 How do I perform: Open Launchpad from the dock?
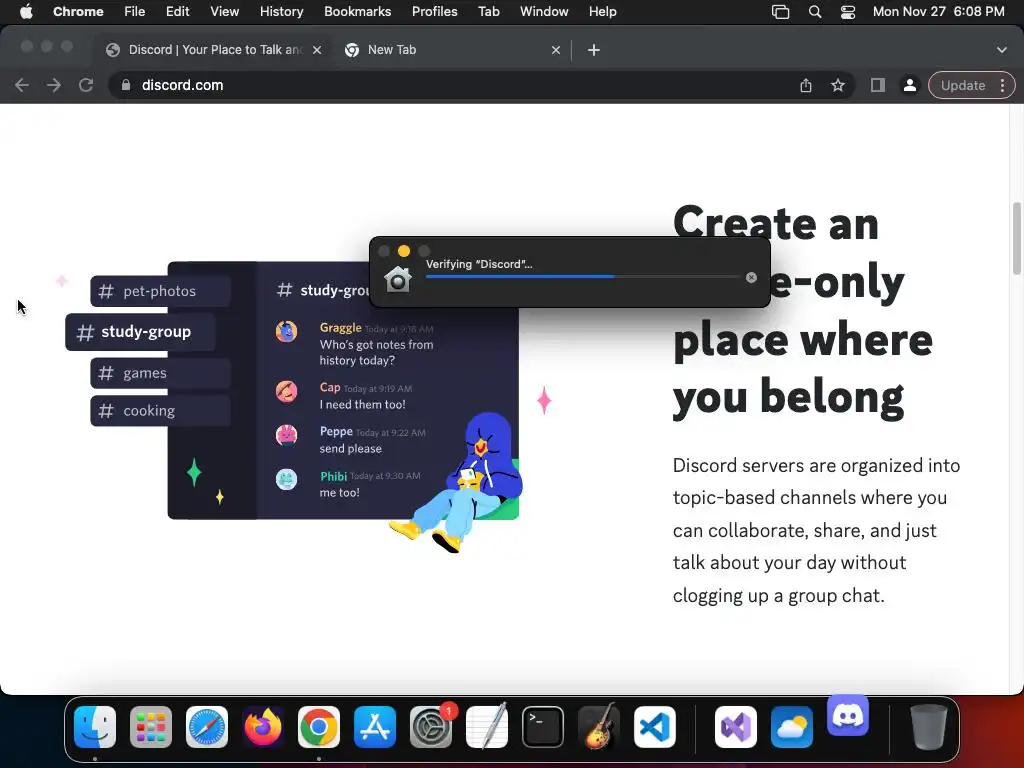coord(151,727)
